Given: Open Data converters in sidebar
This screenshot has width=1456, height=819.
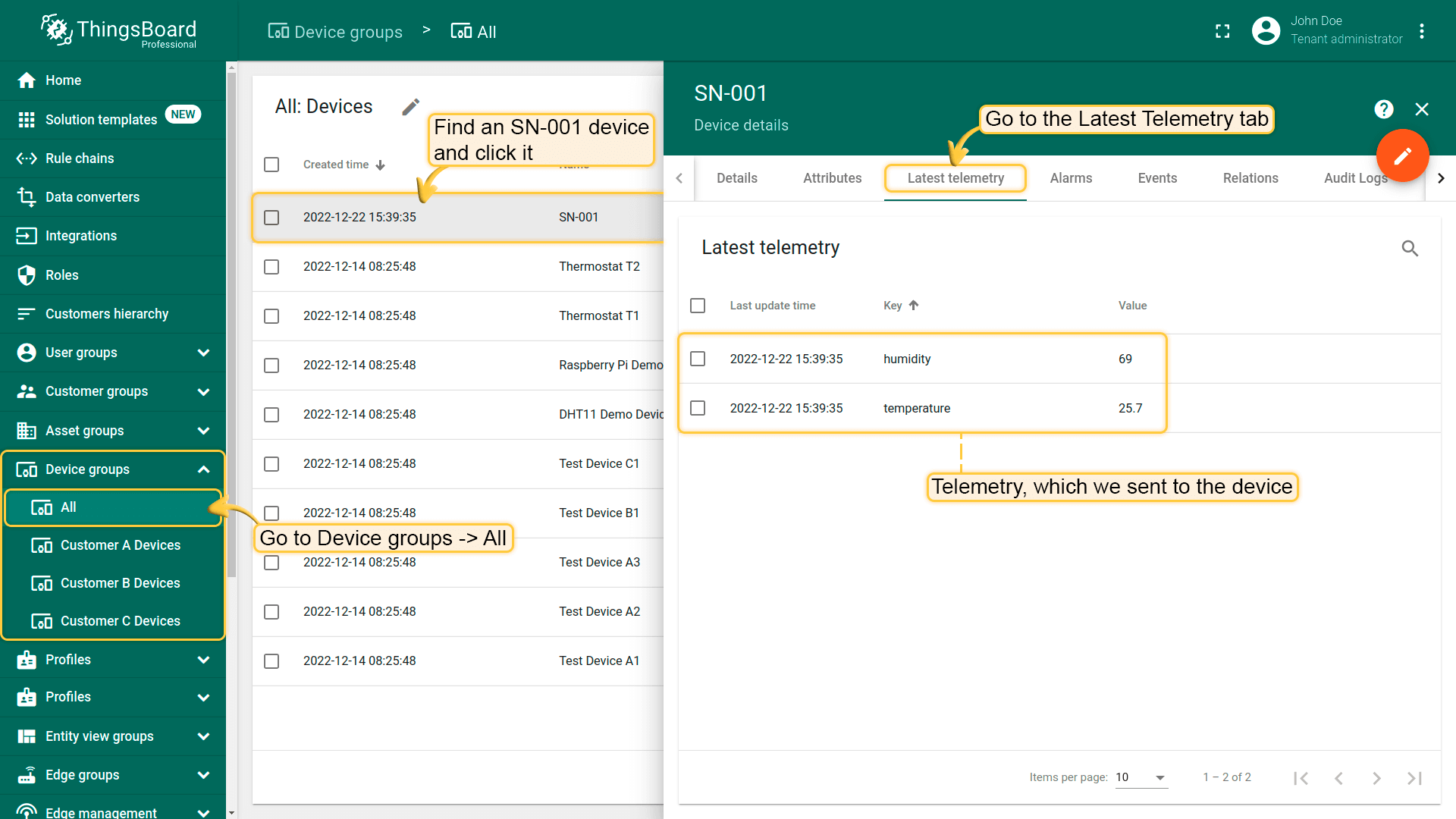Looking at the screenshot, I should tap(93, 197).
